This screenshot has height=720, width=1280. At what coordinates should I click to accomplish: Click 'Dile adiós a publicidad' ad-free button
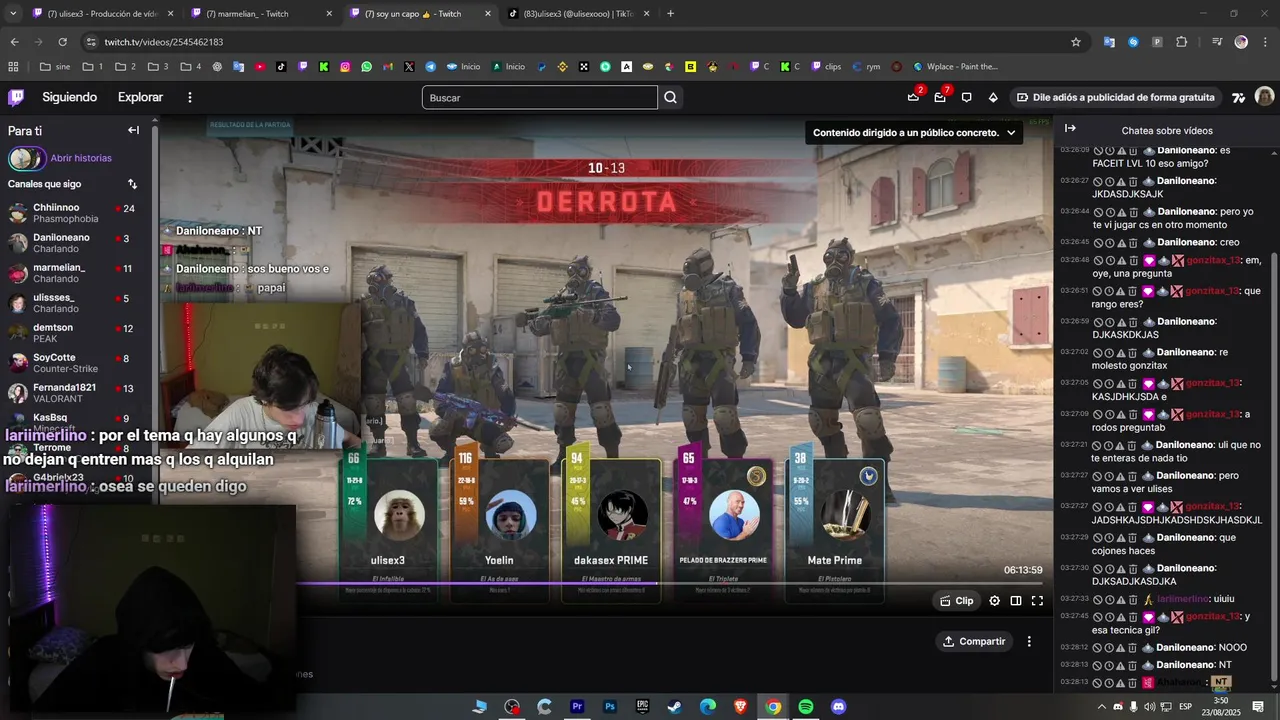click(x=1115, y=97)
